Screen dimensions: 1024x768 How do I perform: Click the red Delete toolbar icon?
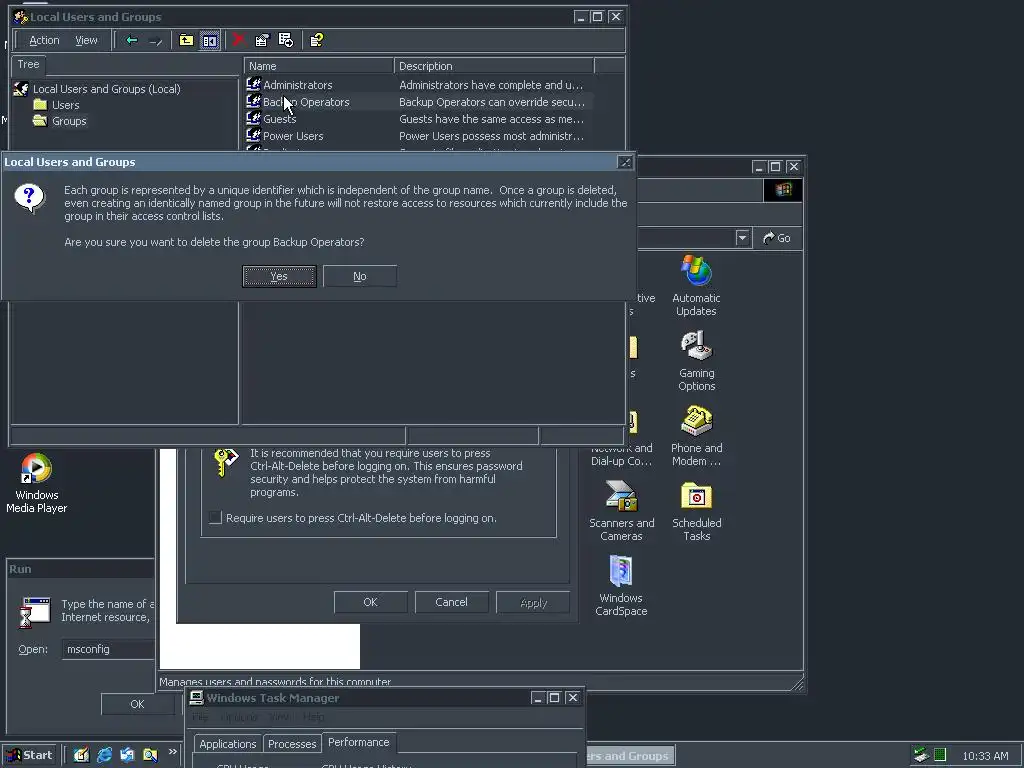(x=238, y=40)
